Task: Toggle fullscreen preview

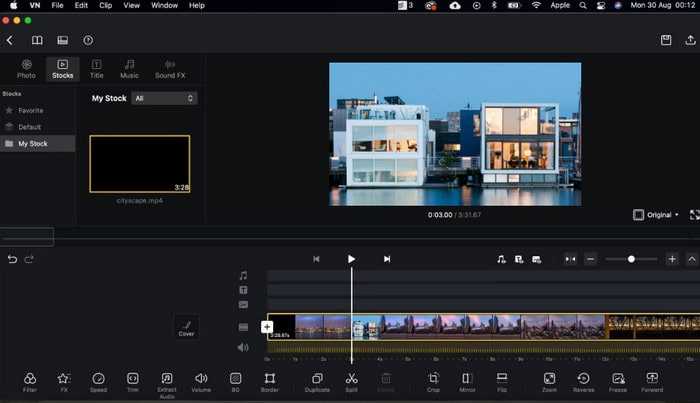Action: click(694, 215)
